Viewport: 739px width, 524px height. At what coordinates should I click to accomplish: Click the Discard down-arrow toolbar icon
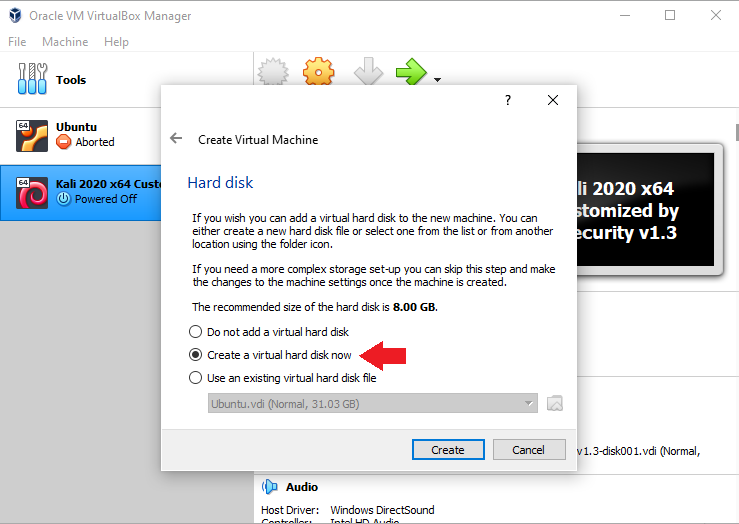pyautogui.click(x=368, y=72)
